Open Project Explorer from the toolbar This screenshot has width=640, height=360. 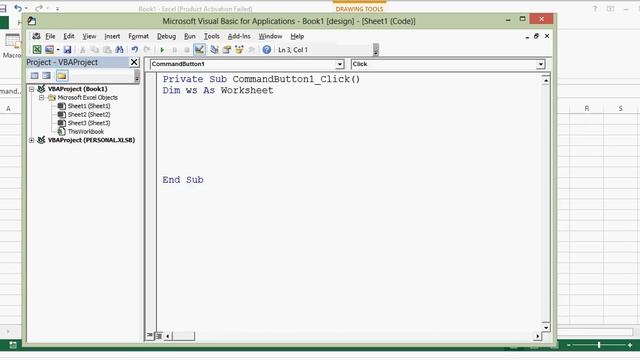coord(214,49)
